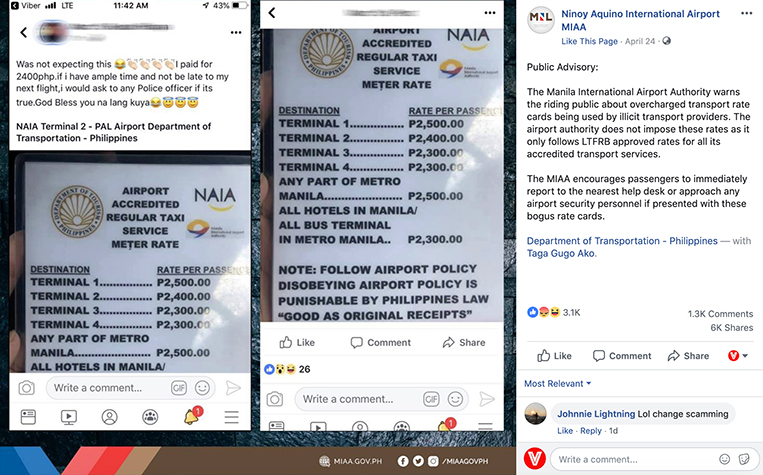Click the Like This Page link
Viewport: 763px width, 475px height.
(589, 41)
